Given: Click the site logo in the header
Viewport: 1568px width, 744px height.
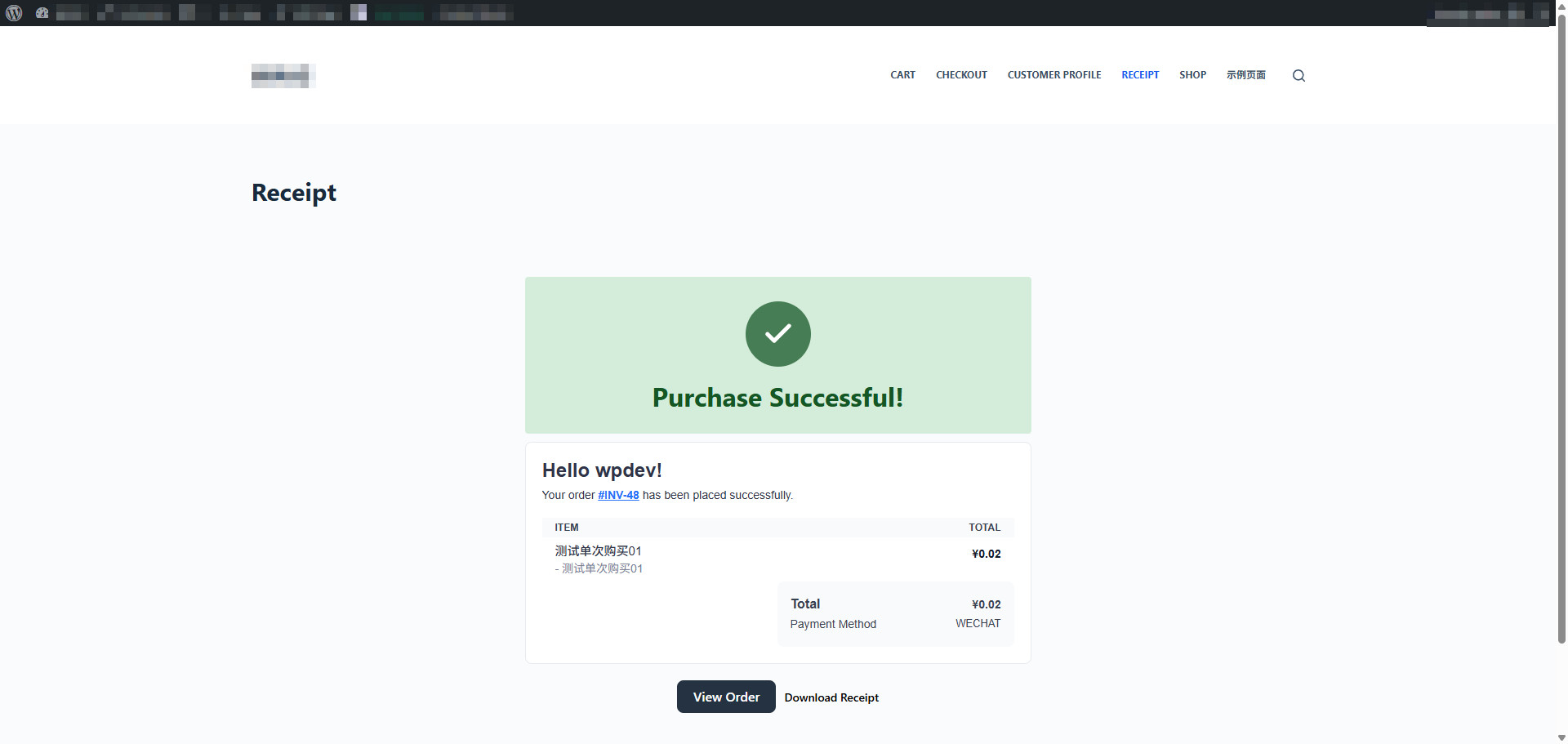Looking at the screenshot, I should coord(283,75).
